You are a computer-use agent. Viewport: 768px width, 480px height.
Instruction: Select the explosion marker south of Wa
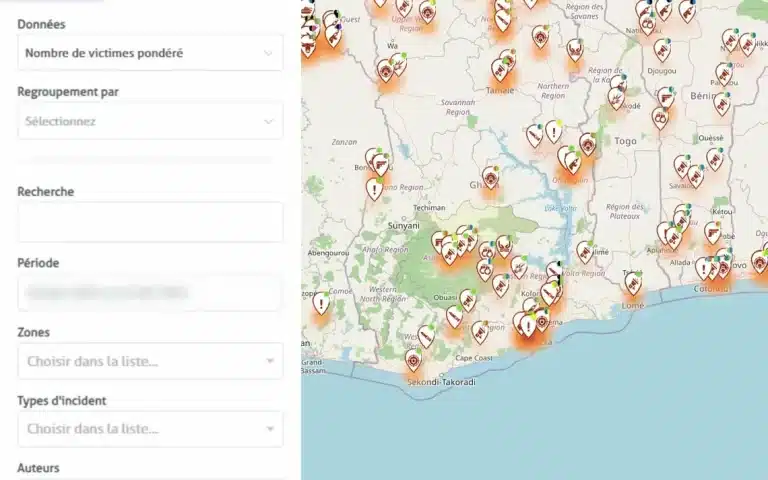click(x=399, y=64)
